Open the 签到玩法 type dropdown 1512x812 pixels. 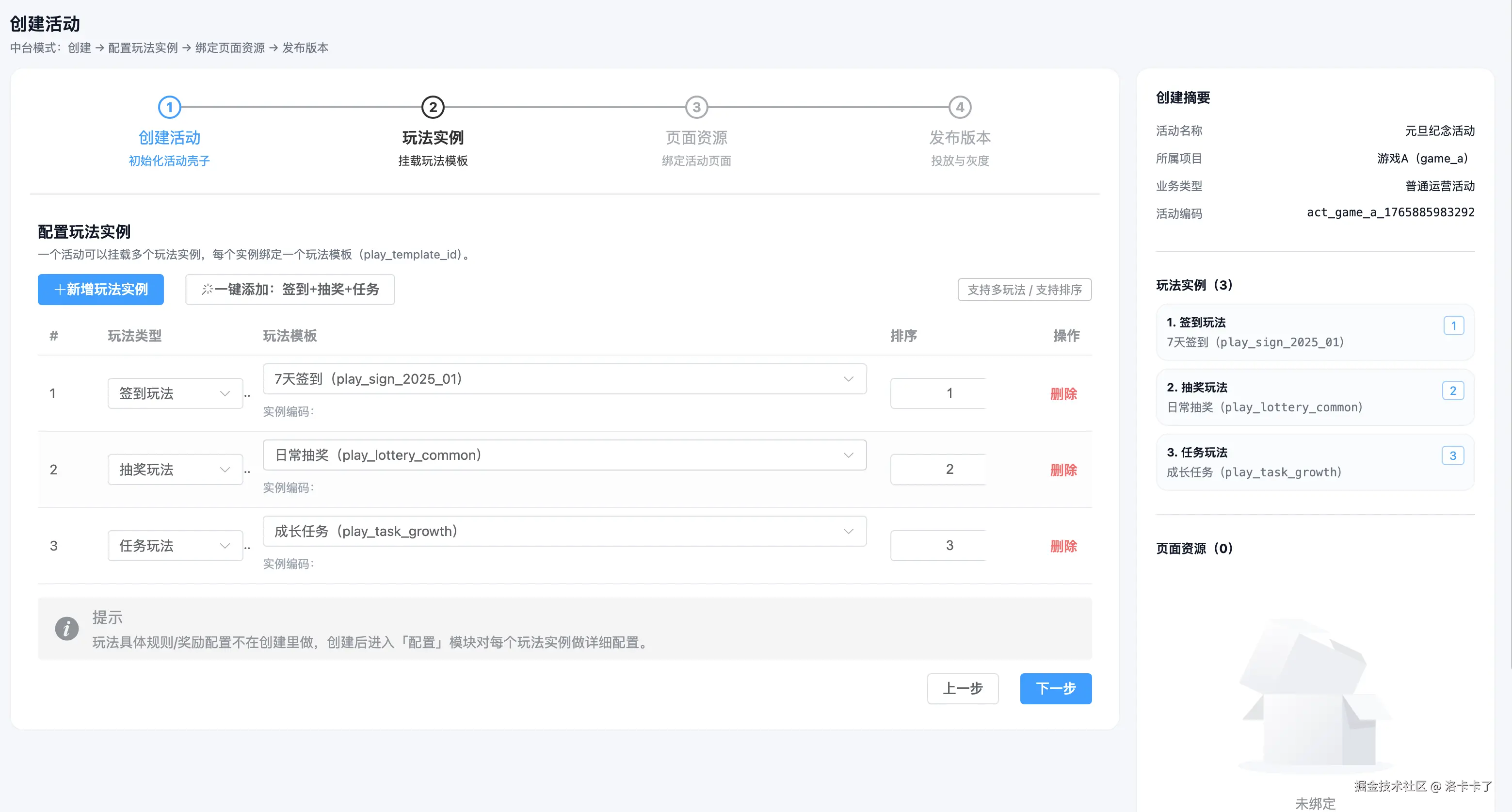174,393
